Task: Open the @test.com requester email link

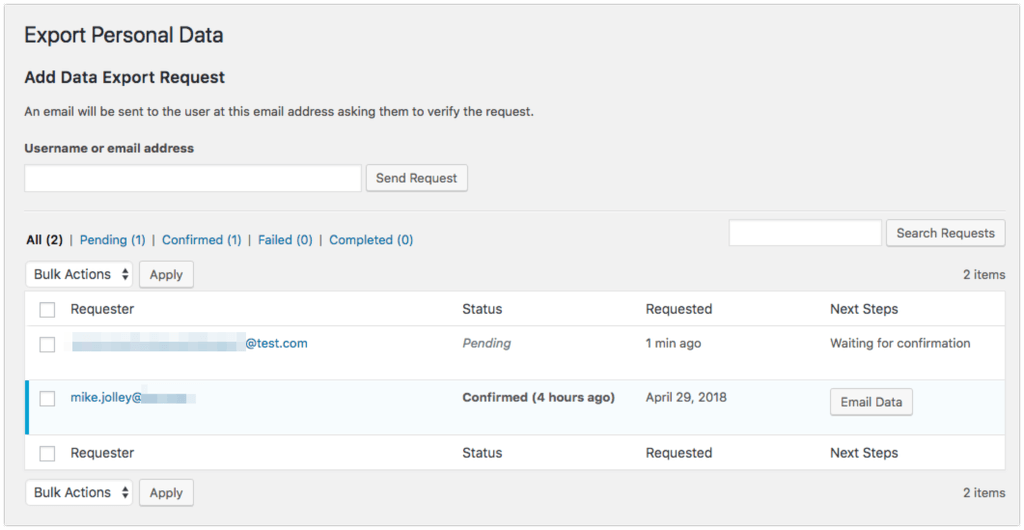Action: [x=189, y=343]
